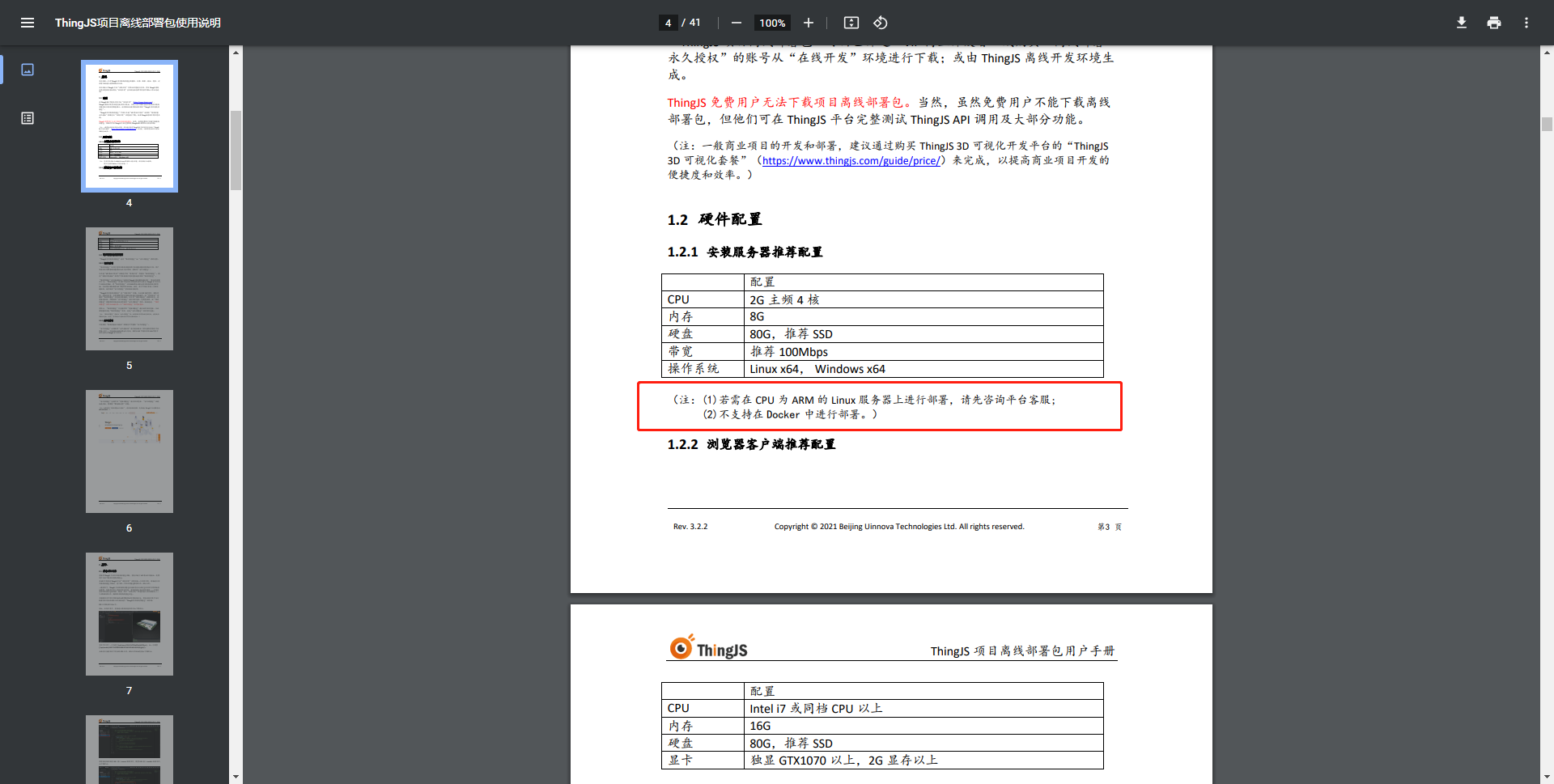Click the sidebar scroll up arrow

(x=236, y=52)
